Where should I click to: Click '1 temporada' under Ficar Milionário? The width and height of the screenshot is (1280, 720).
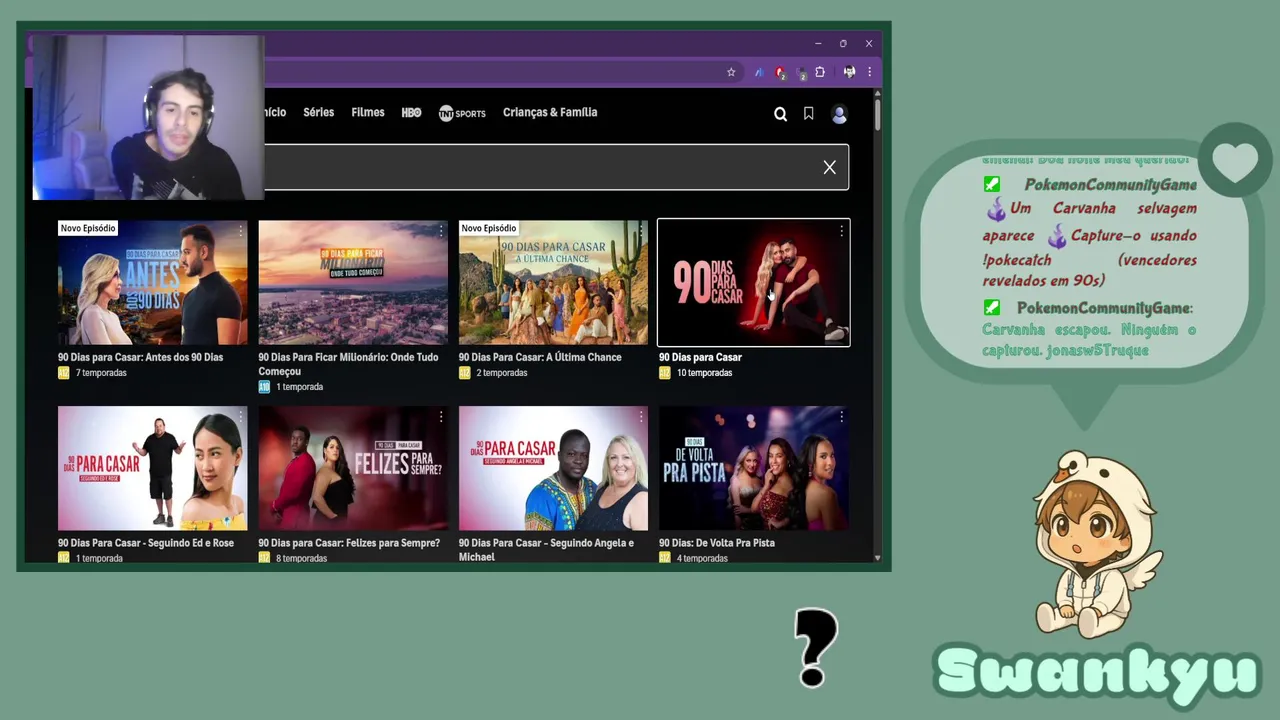pos(300,387)
